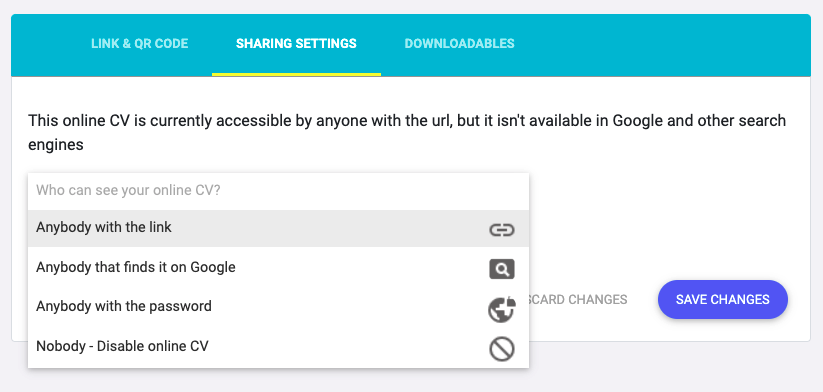The width and height of the screenshot is (823, 392).
Task: Select "Anybody with the link" option
Action: [278, 228]
